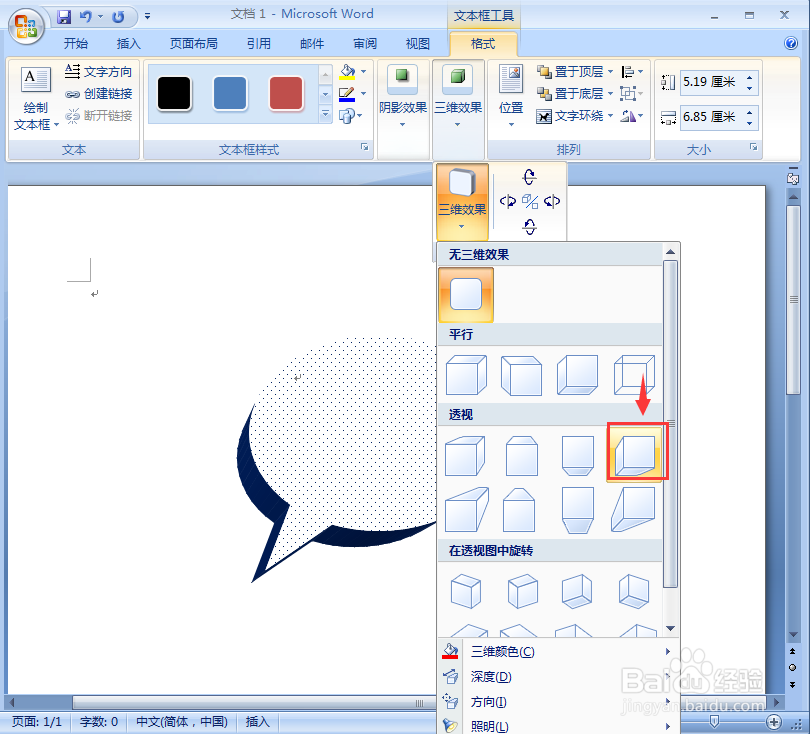
Task: Redo the last action
Action: (x=118, y=17)
